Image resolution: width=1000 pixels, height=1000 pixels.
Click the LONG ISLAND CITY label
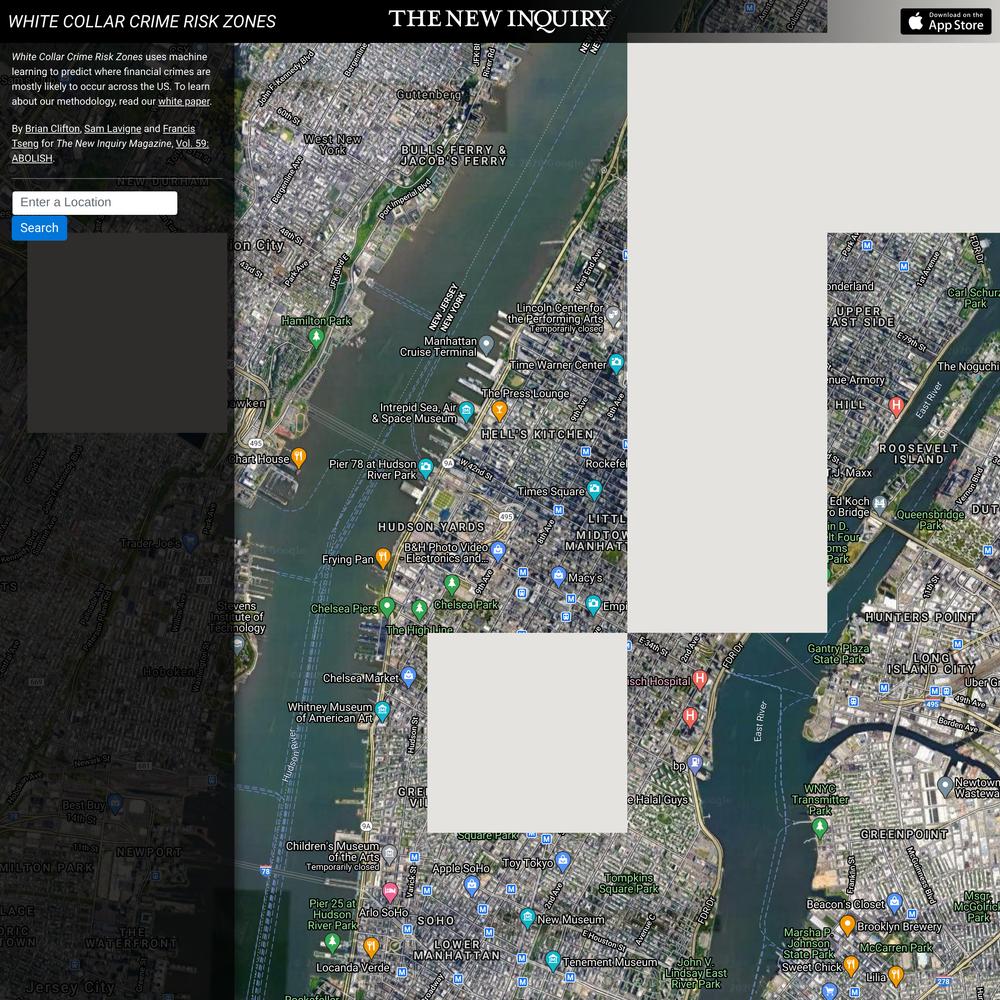pos(931,663)
